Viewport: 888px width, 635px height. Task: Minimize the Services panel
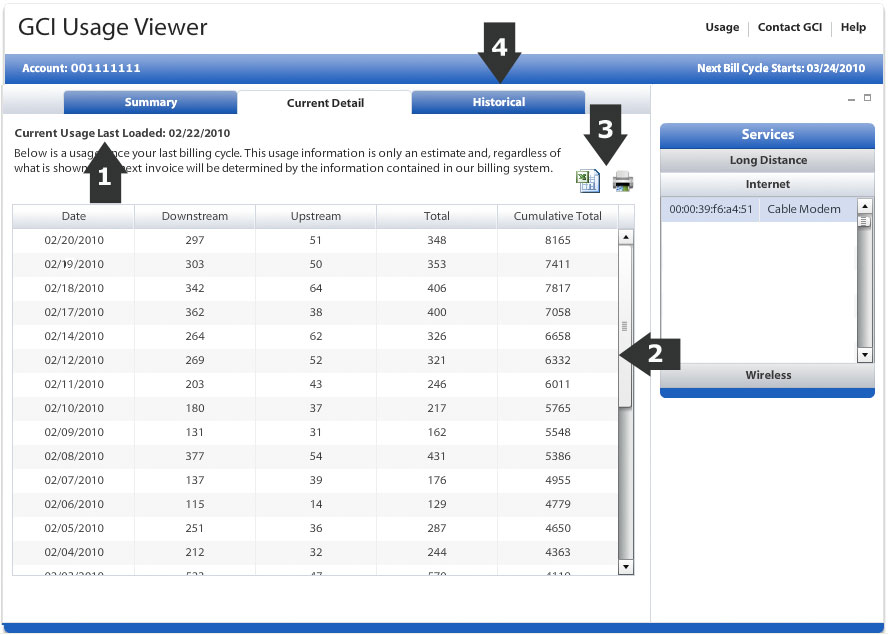pyautogui.click(x=851, y=99)
